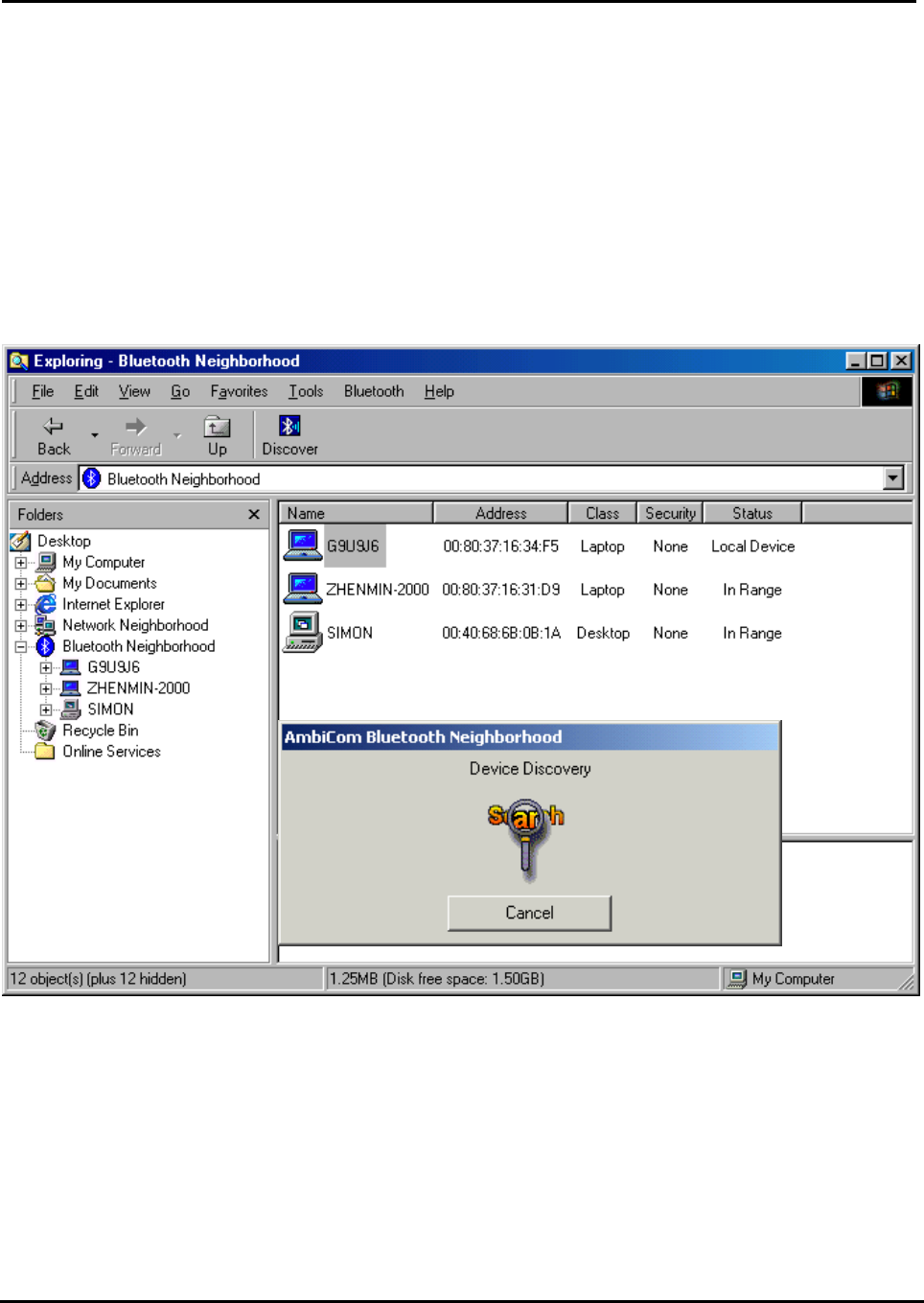This screenshot has width=924, height=1303.
Task: Select the Recycle Bin tree label
Action: [101, 731]
